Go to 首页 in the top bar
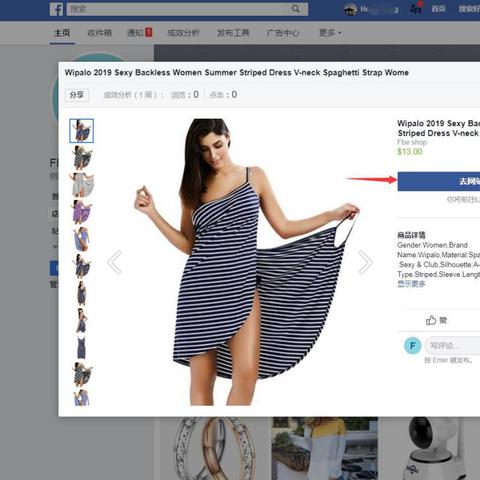 click(x=438, y=9)
